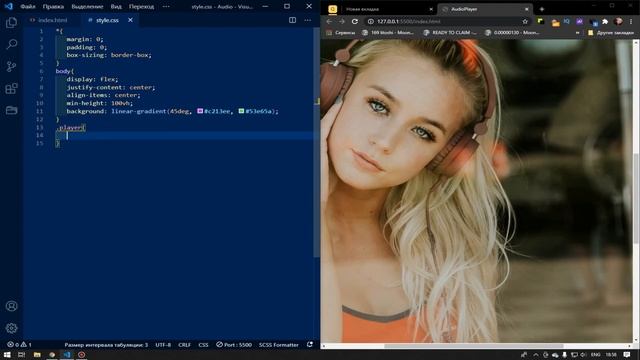
Task: Open the Source Control view
Action: 11,66
